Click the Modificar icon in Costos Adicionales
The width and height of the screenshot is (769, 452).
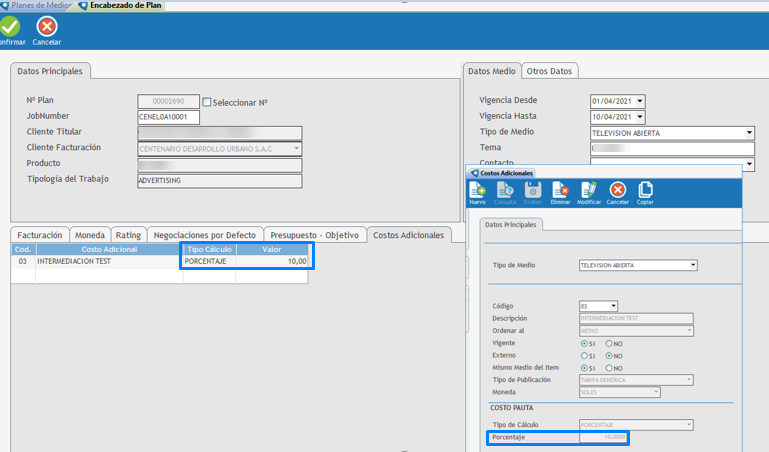tap(589, 191)
